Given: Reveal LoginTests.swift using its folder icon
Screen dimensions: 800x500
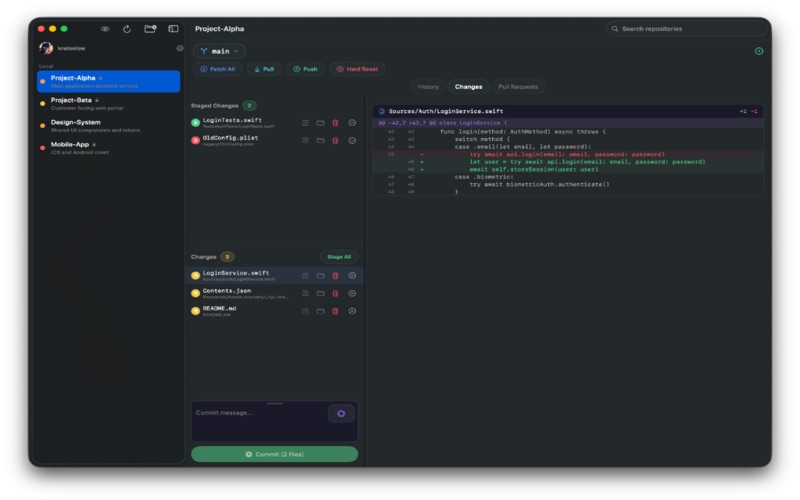Looking at the screenshot, I should pyautogui.click(x=320, y=123).
